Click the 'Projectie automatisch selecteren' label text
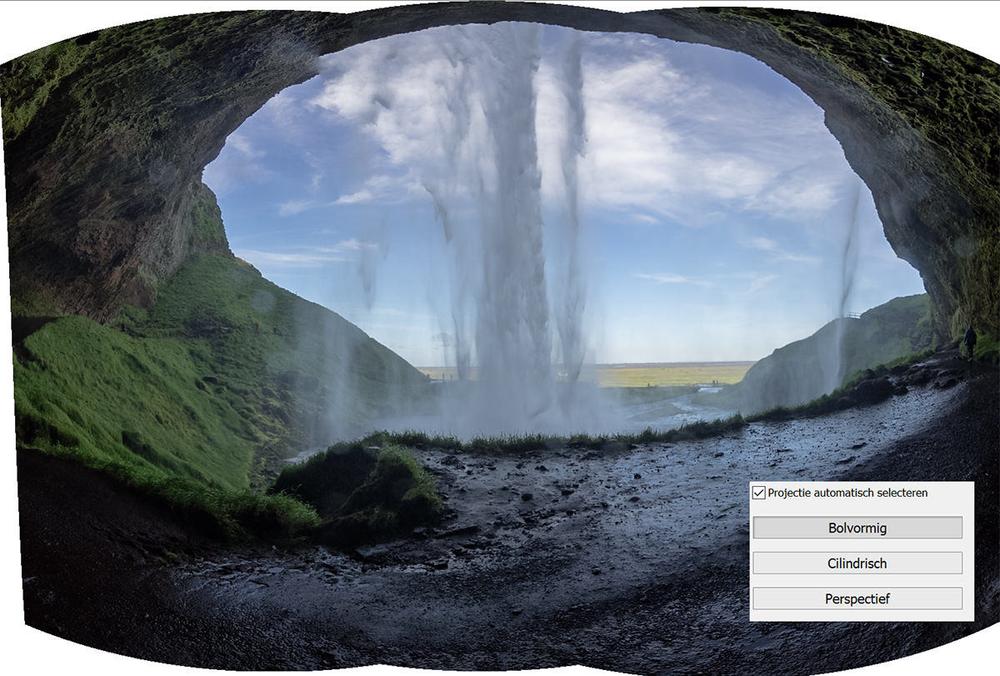The width and height of the screenshot is (1000, 676). [848, 493]
